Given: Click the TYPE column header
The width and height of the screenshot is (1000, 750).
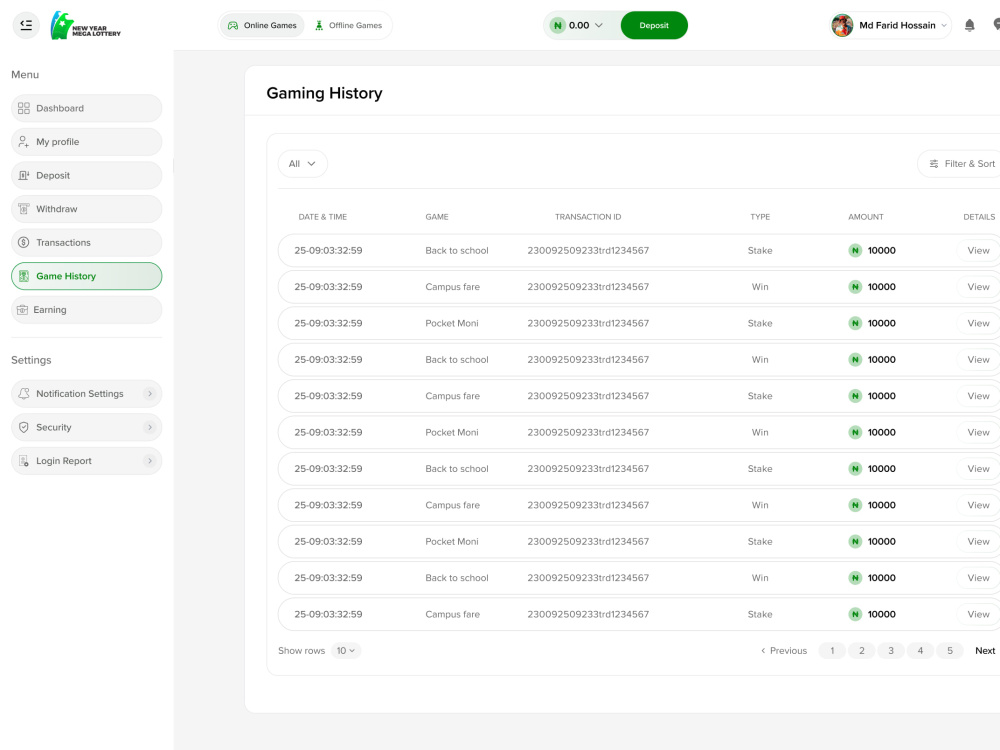Looking at the screenshot, I should pyautogui.click(x=760, y=217).
